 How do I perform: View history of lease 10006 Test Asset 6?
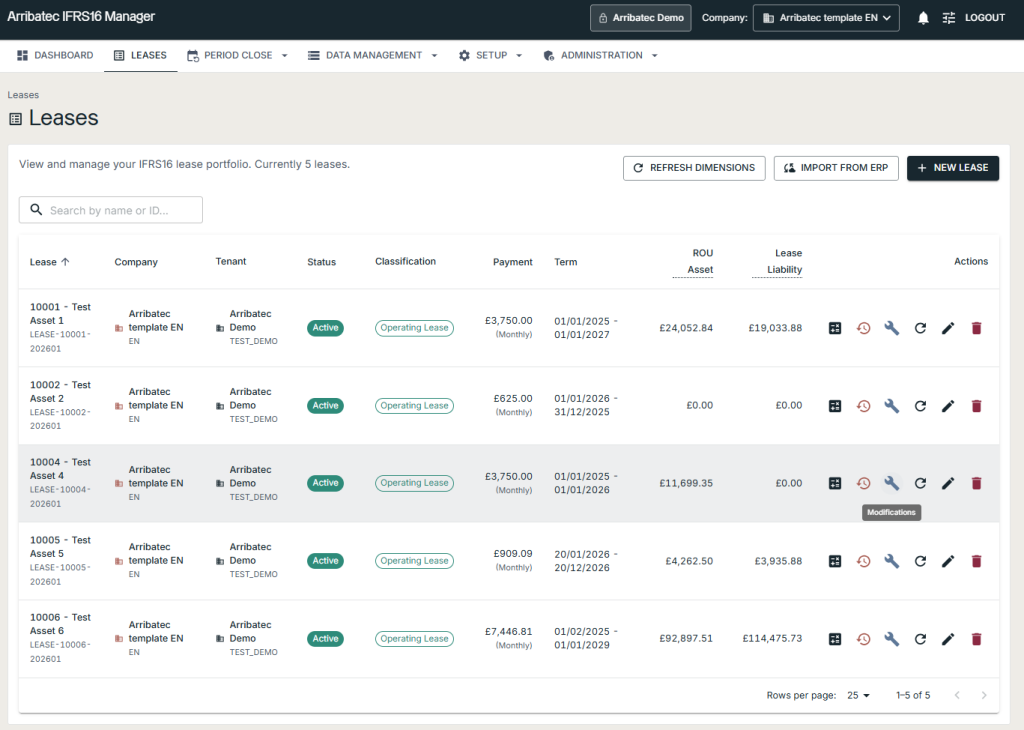(x=863, y=639)
